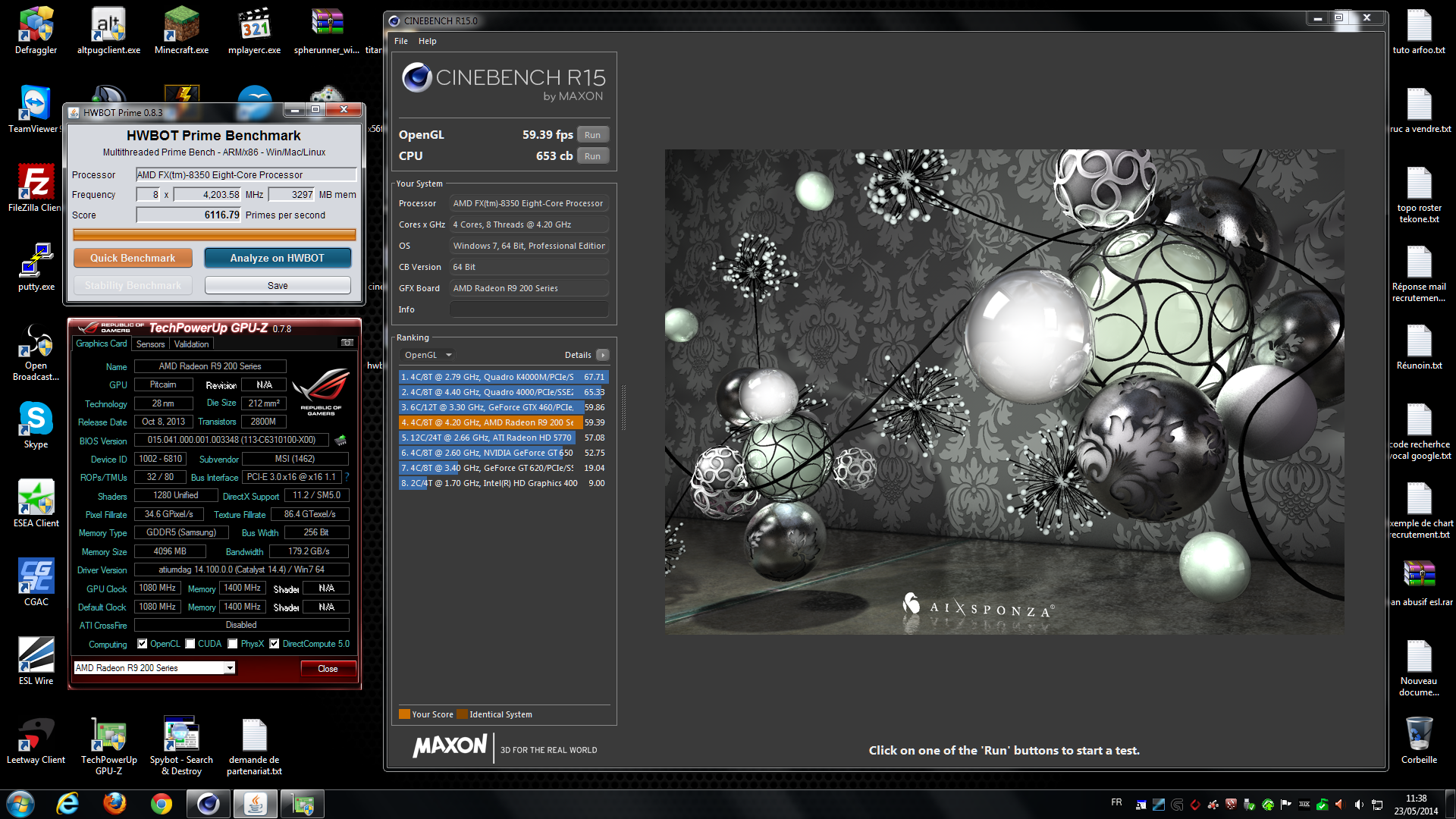This screenshot has height=819, width=1456.
Task: Open the Help menu in Cinebench
Action: coord(428,41)
